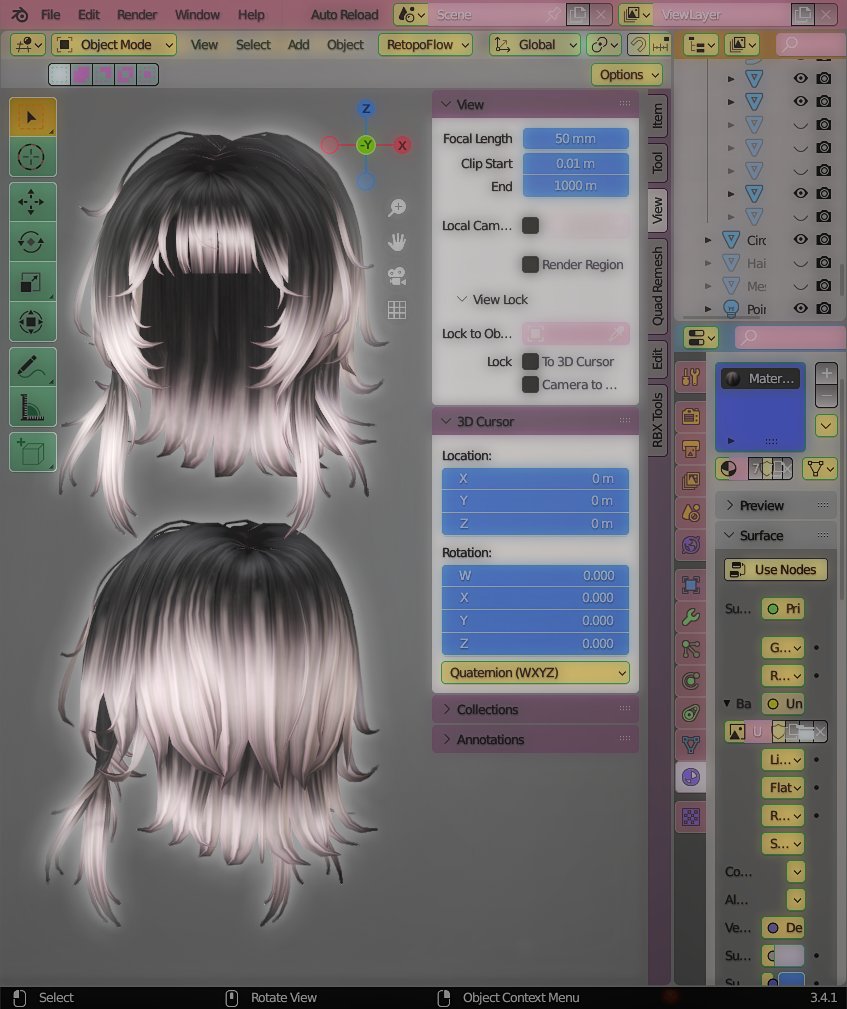Open the viewport Add menu
The height and width of the screenshot is (1009, 847).
(298, 44)
